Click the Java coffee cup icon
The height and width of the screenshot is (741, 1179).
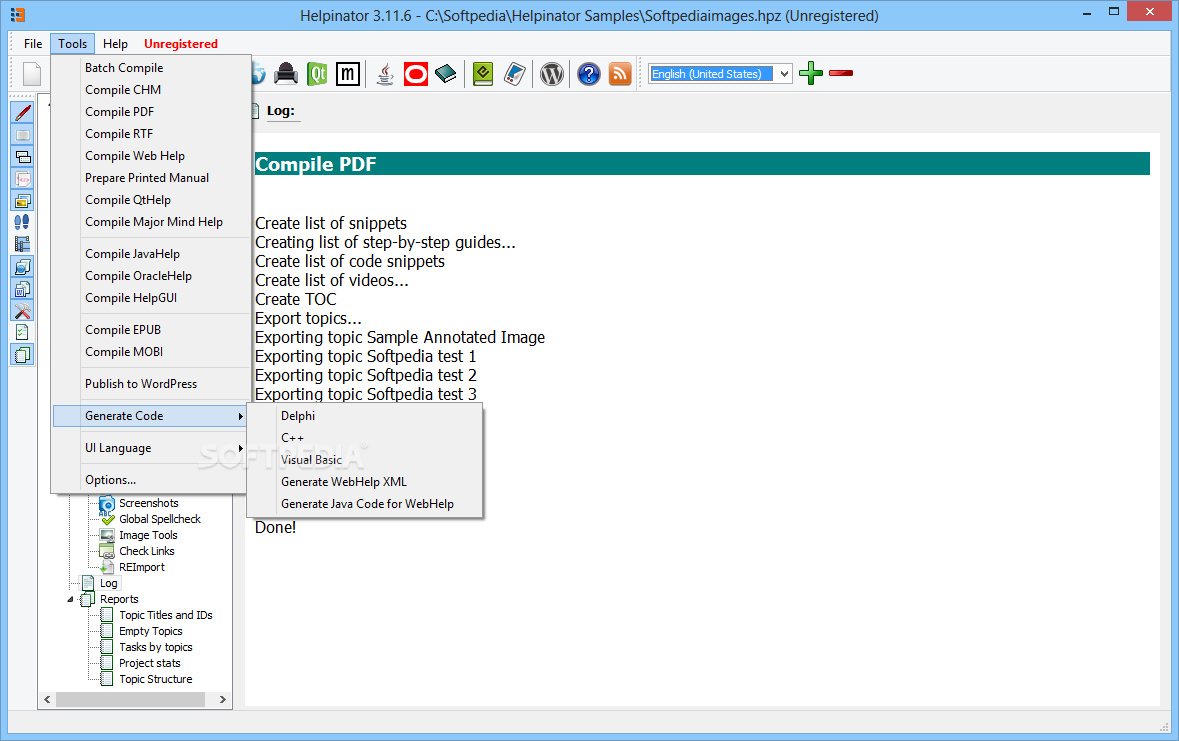tap(385, 74)
